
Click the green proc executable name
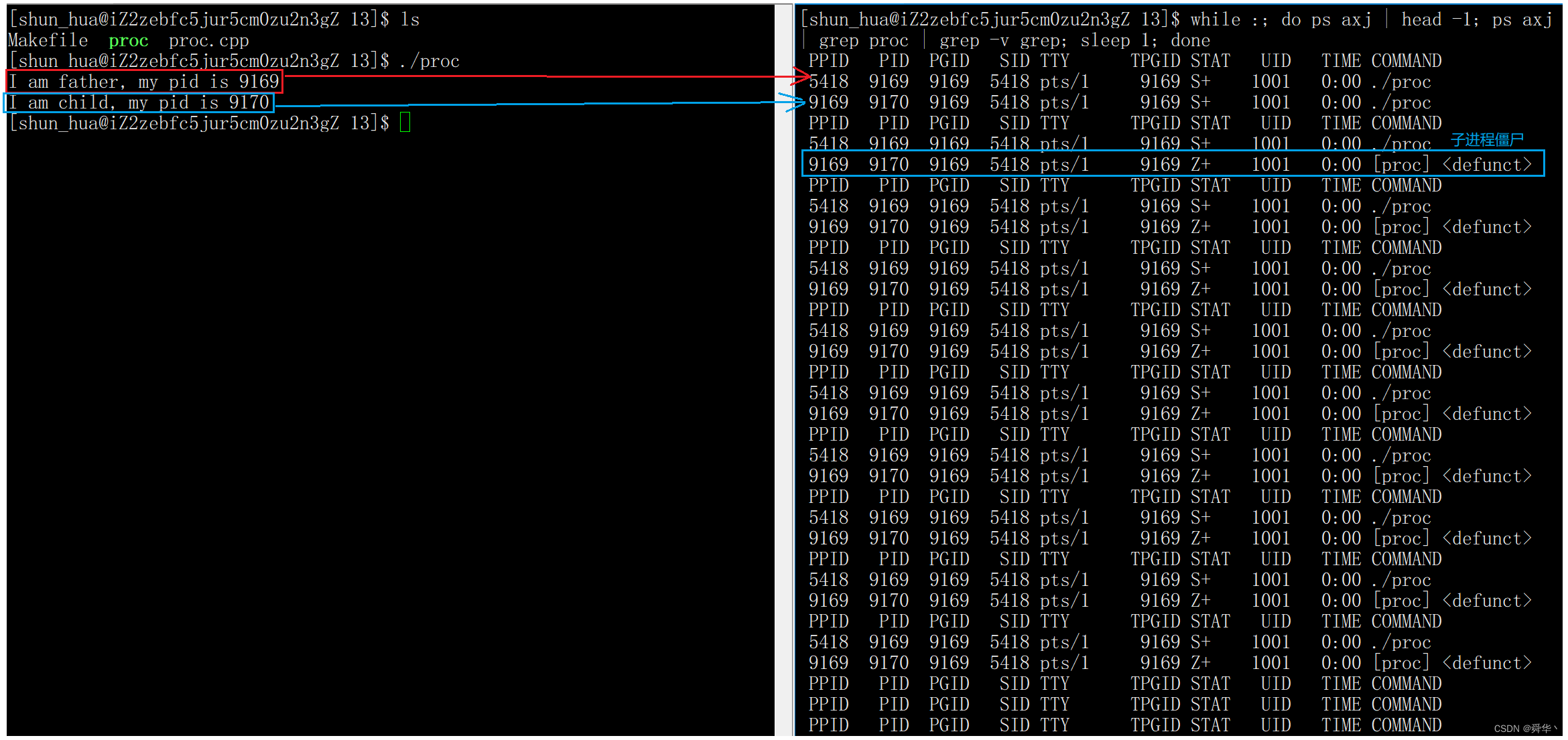pyautogui.click(x=128, y=41)
